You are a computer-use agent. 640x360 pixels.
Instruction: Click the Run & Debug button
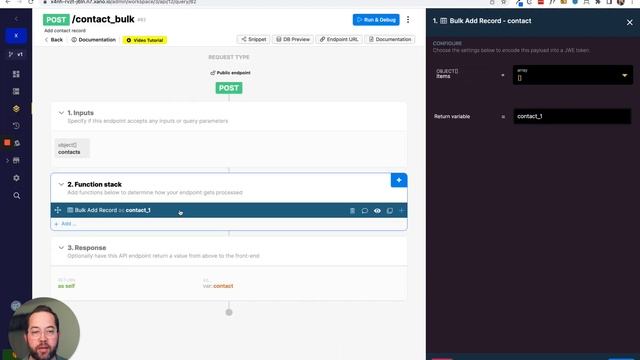pyautogui.click(x=376, y=20)
